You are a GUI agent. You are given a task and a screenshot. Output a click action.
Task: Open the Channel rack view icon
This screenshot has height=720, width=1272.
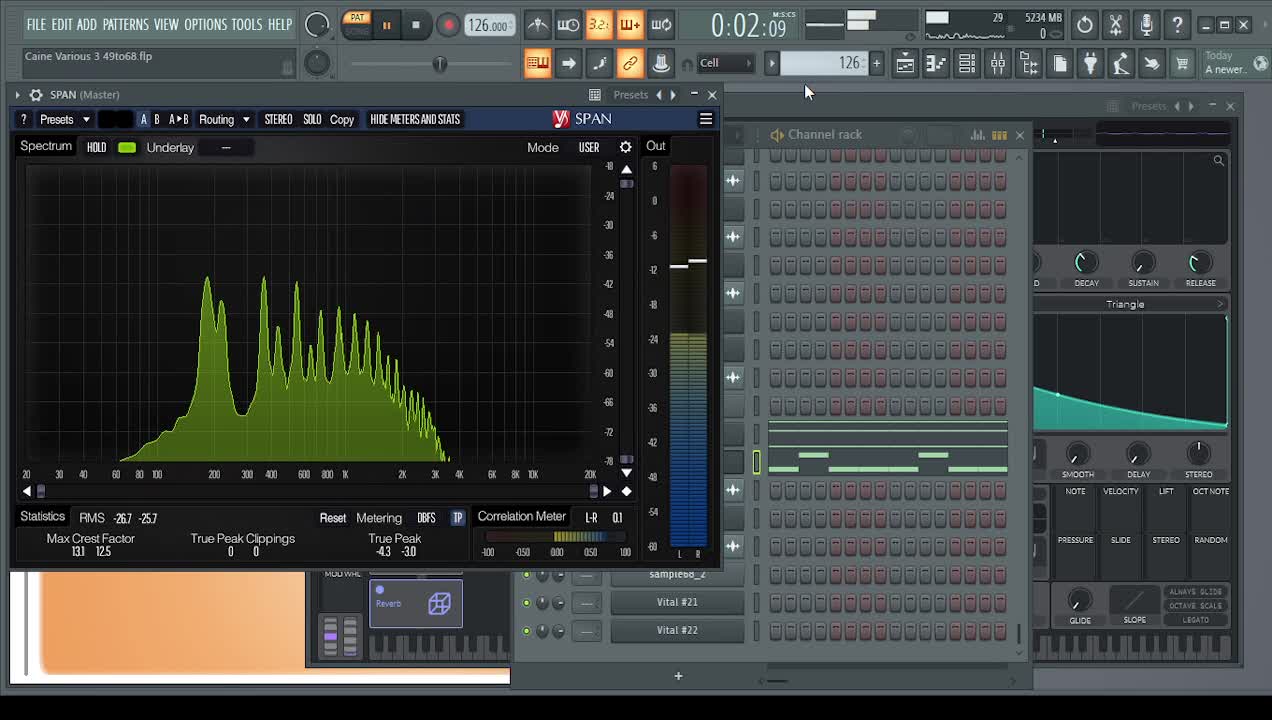[967, 64]
